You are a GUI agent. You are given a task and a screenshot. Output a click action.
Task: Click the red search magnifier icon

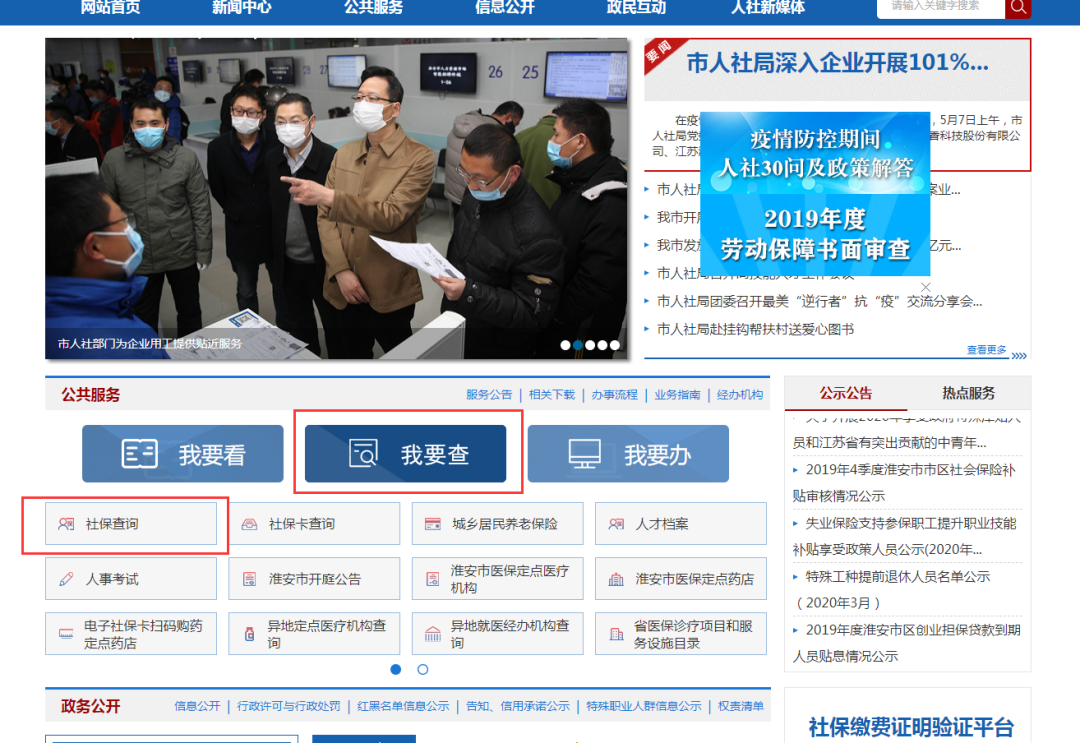tap(1018, 7)
